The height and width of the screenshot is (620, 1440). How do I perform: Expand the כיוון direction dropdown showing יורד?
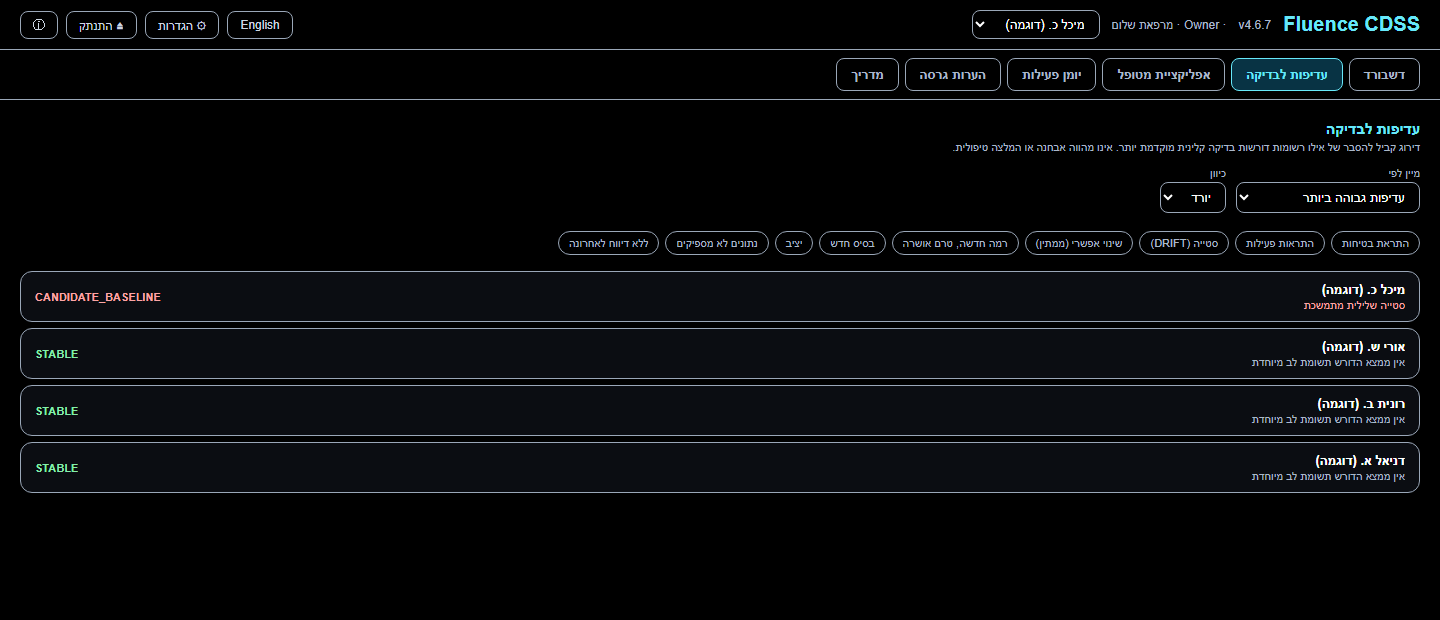[1193, 197]
